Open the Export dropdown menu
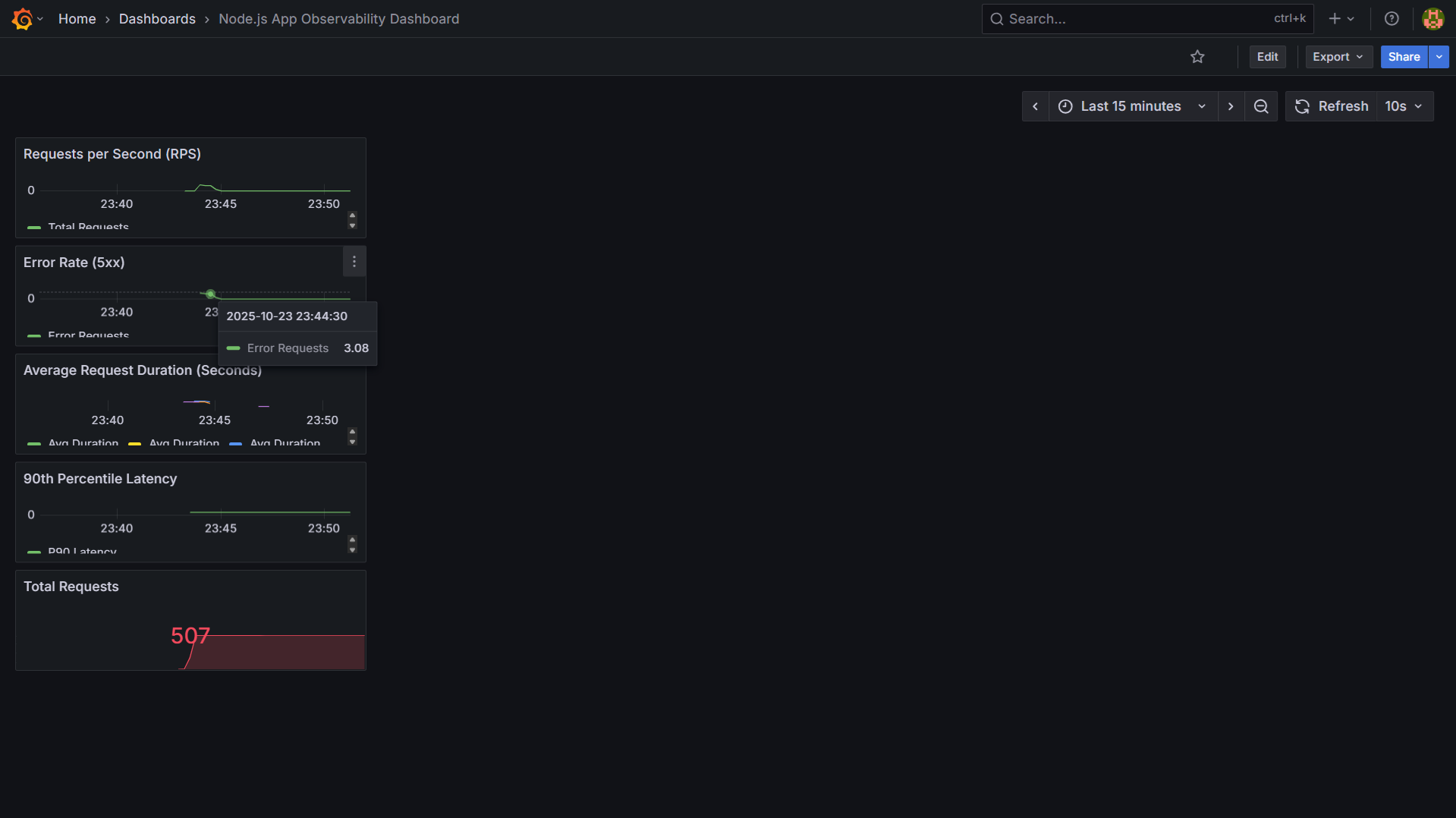Image resolution: width=1456 pixels, height=818 pixels. point(1338,57)
